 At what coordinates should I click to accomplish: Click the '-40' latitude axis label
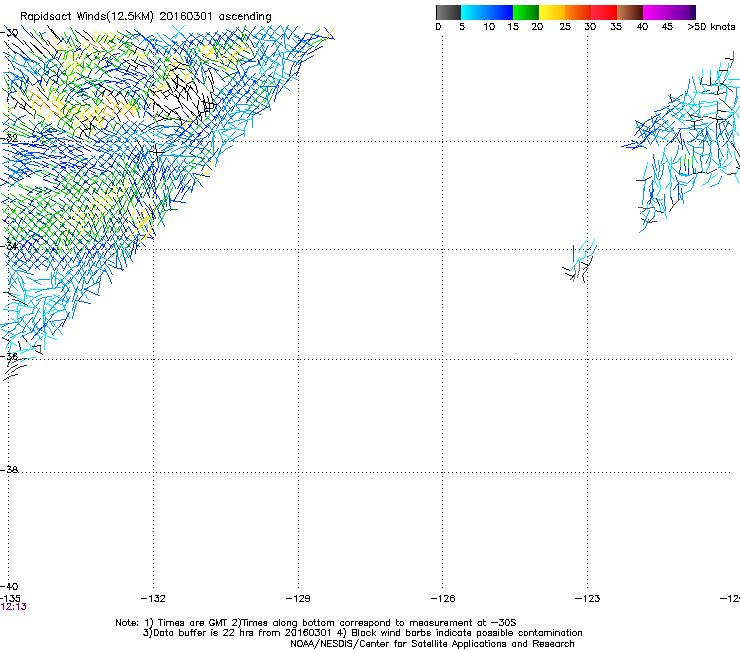coord(10,586)
